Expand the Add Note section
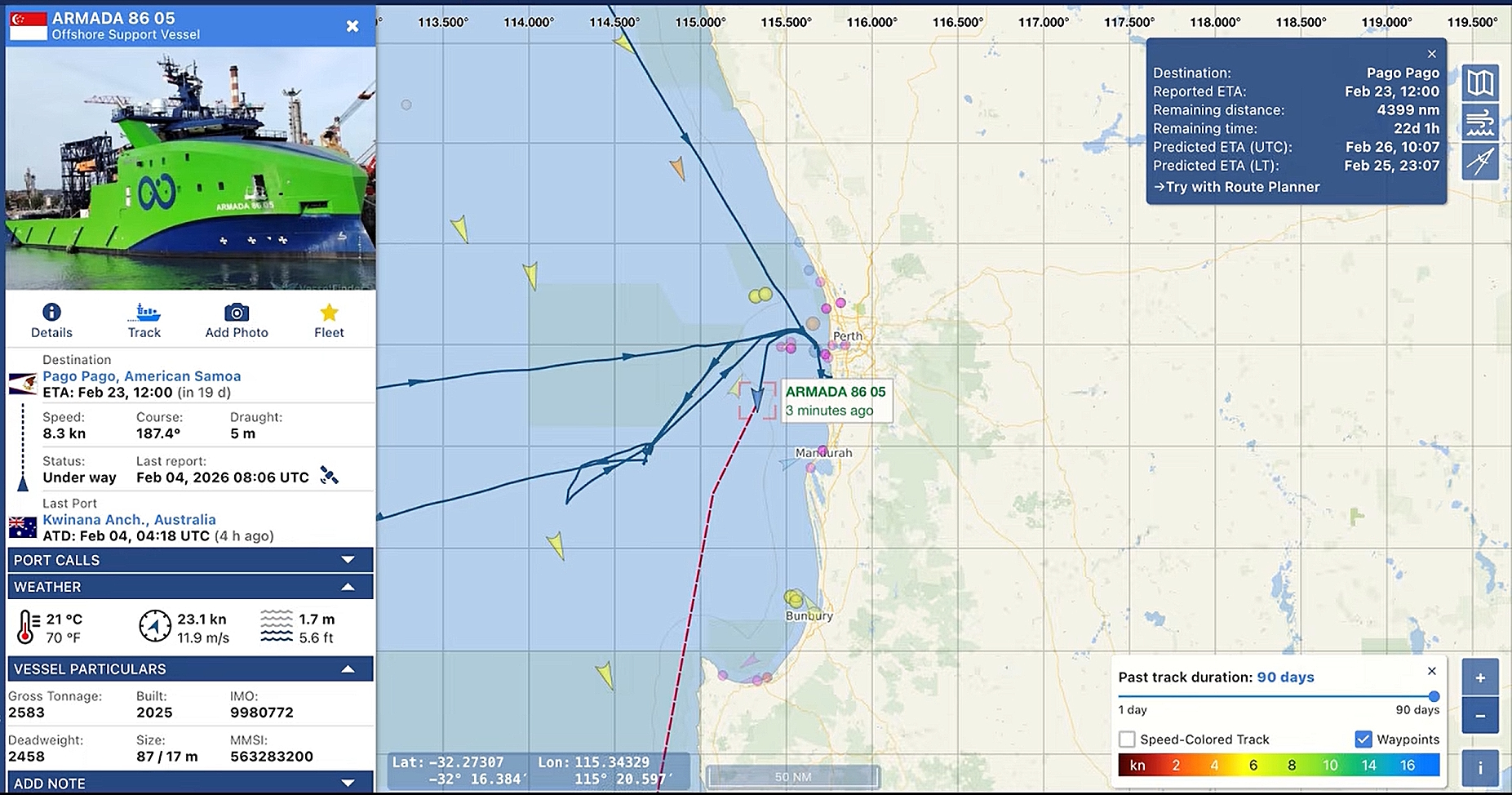1512x795 pixels. pyautogui.click(x=348, y=783)
